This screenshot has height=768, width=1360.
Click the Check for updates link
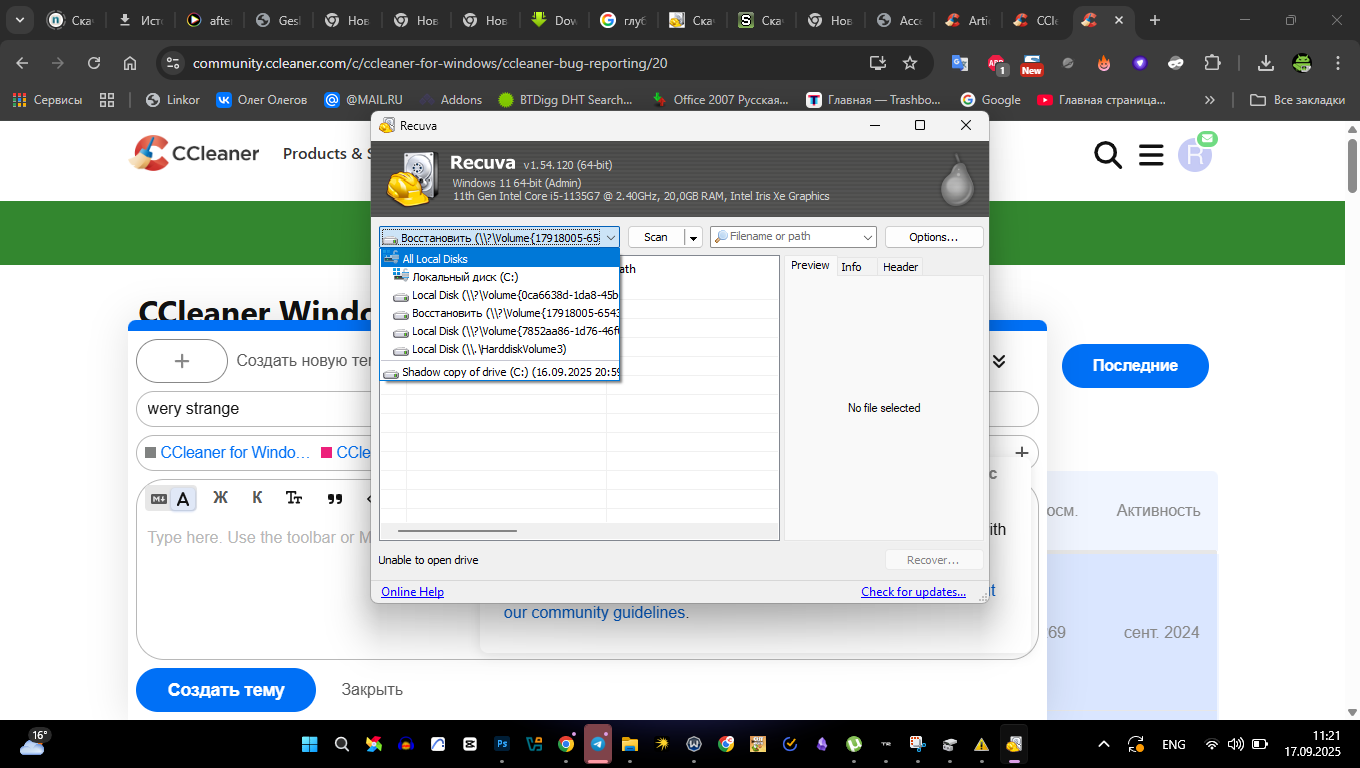point(913,592)
